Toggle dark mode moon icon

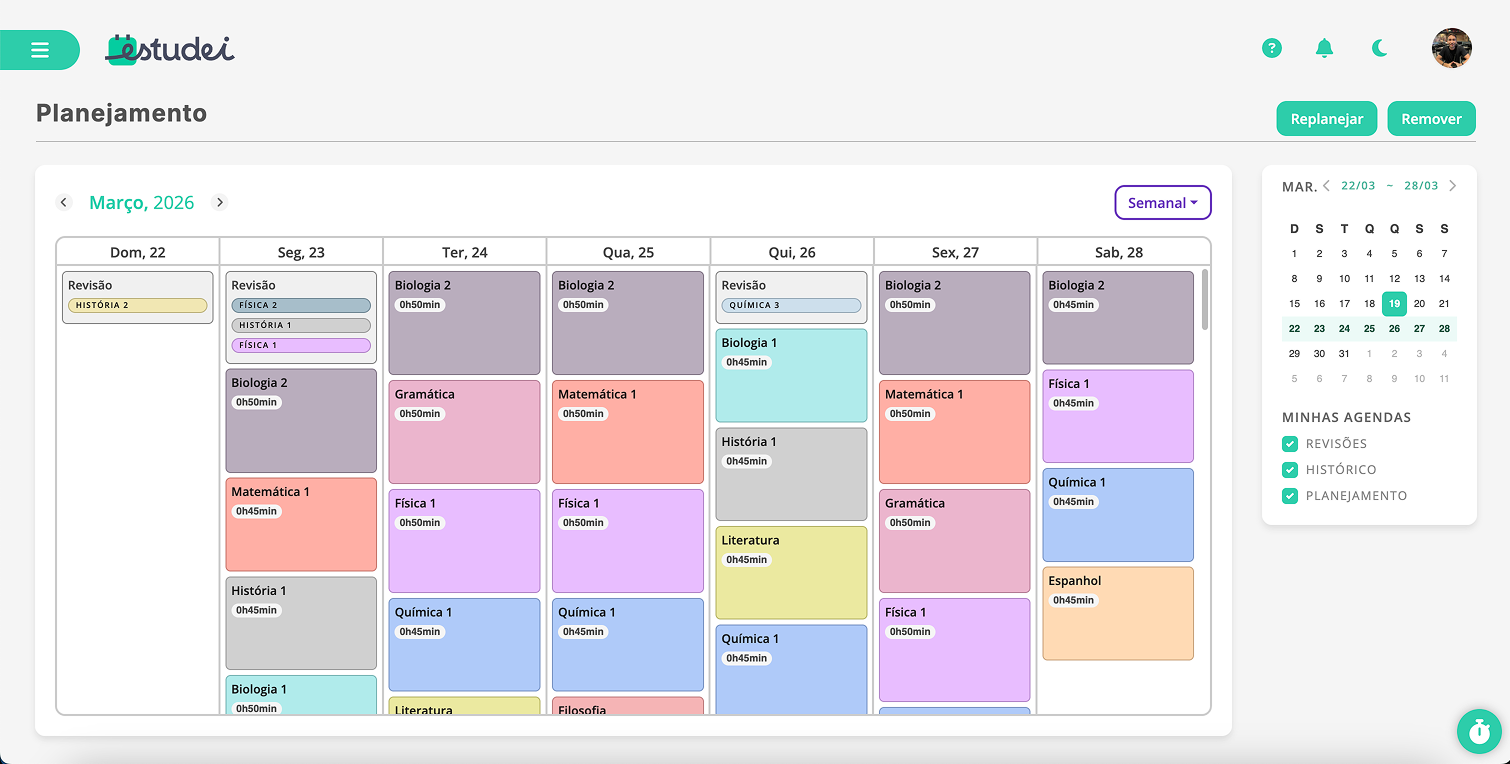coord(1380,48)
